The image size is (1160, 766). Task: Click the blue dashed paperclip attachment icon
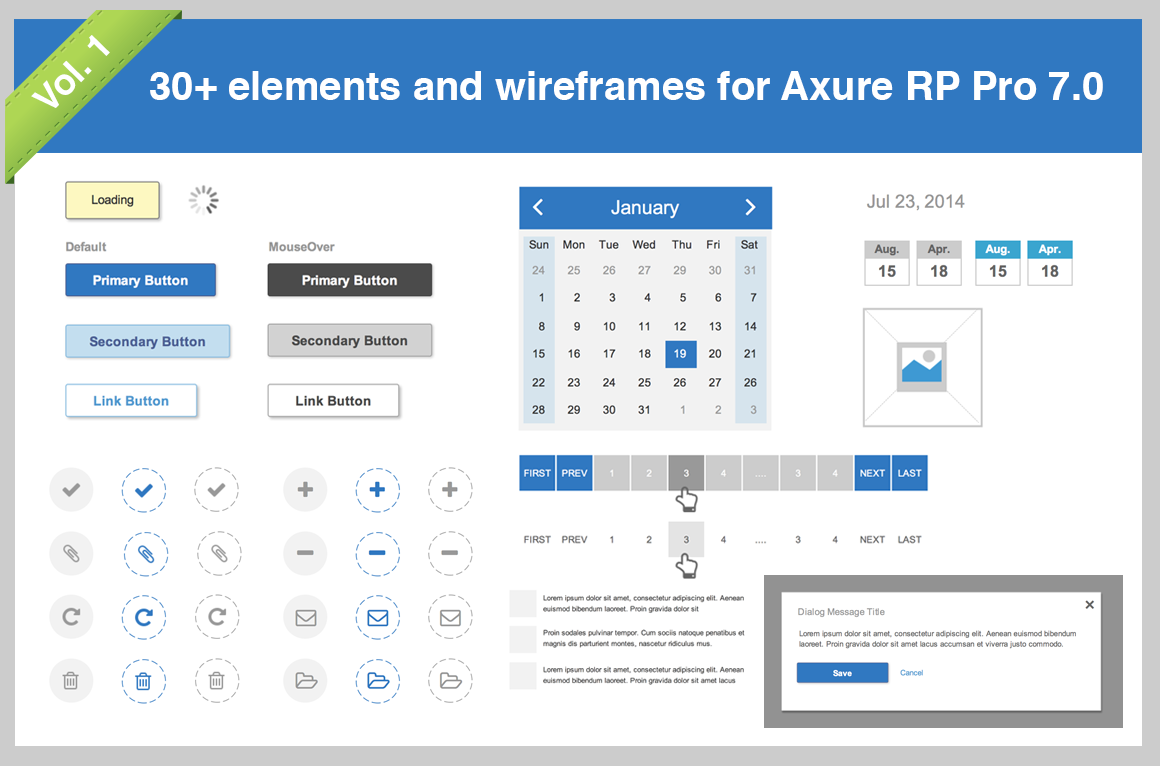(144, 554)
